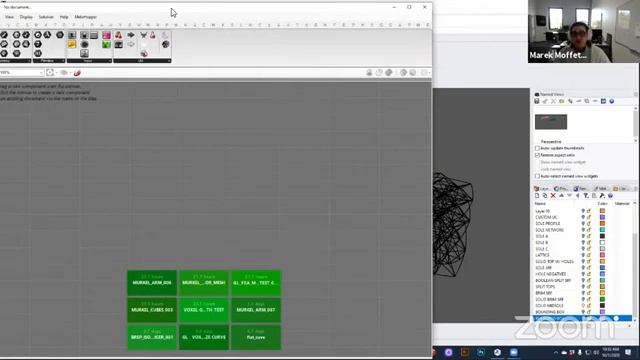
Task: Change the color swatch of the SOLE SRF layer
Action: point(602,268)
